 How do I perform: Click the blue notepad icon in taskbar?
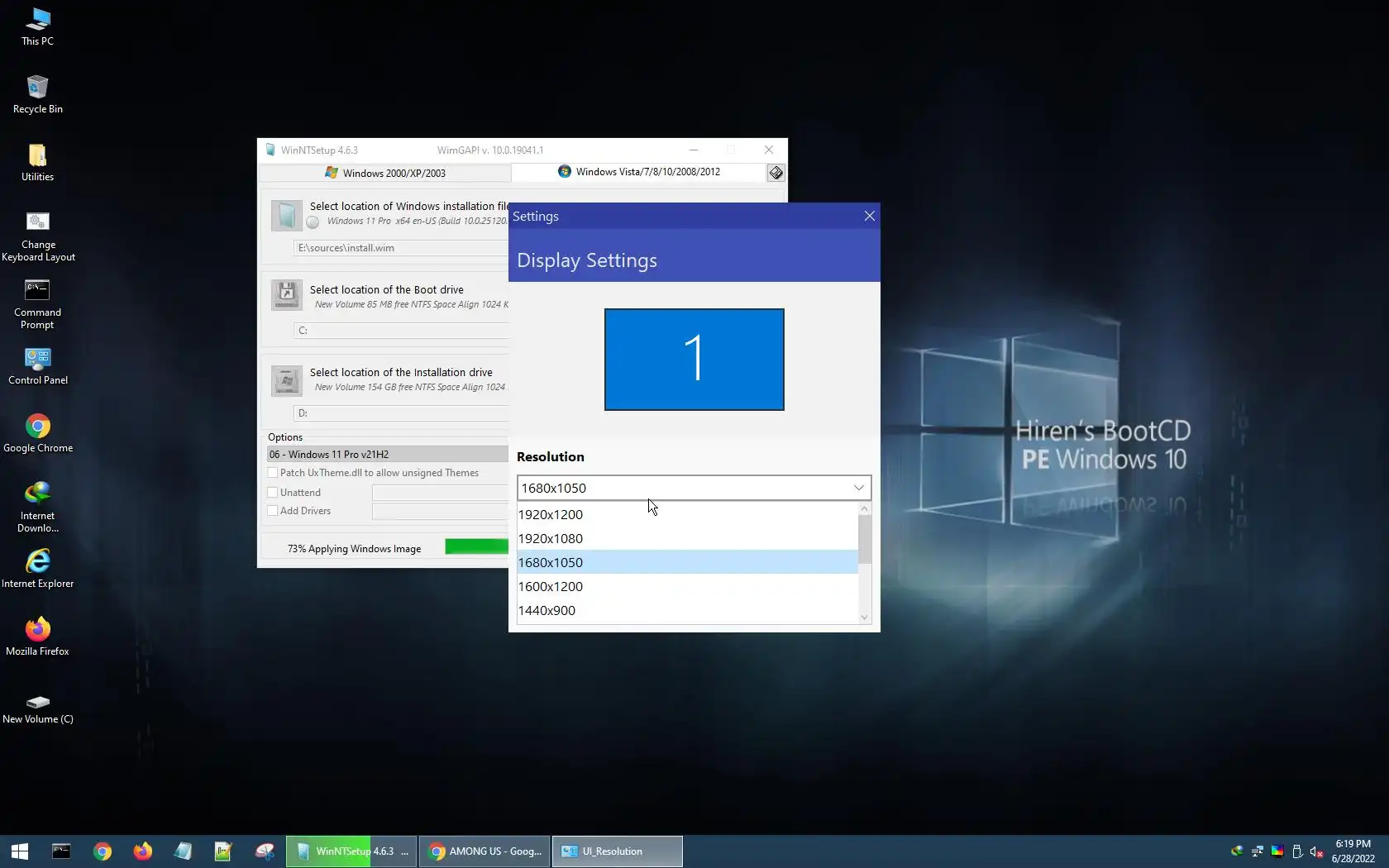click(x=184, y=851)
